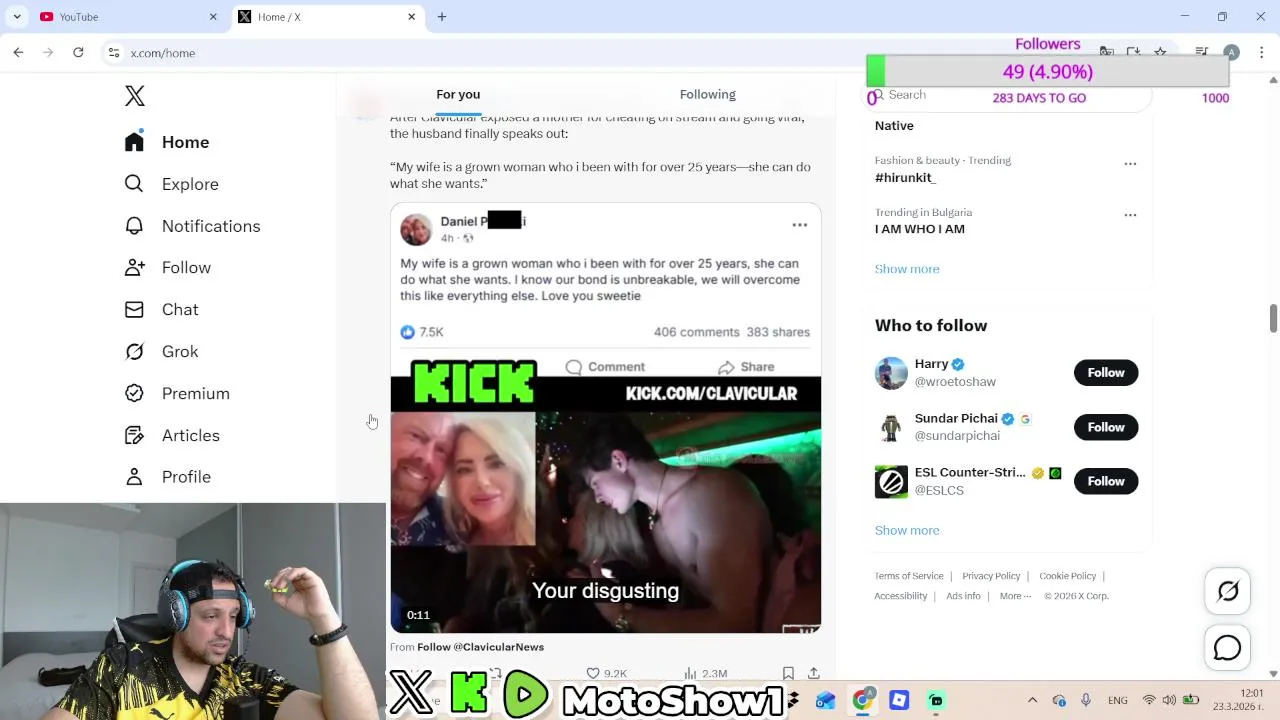This screenshot has height=720, width=1280.
Task: Open Profile in the sidebar
Action: (168, 477)
